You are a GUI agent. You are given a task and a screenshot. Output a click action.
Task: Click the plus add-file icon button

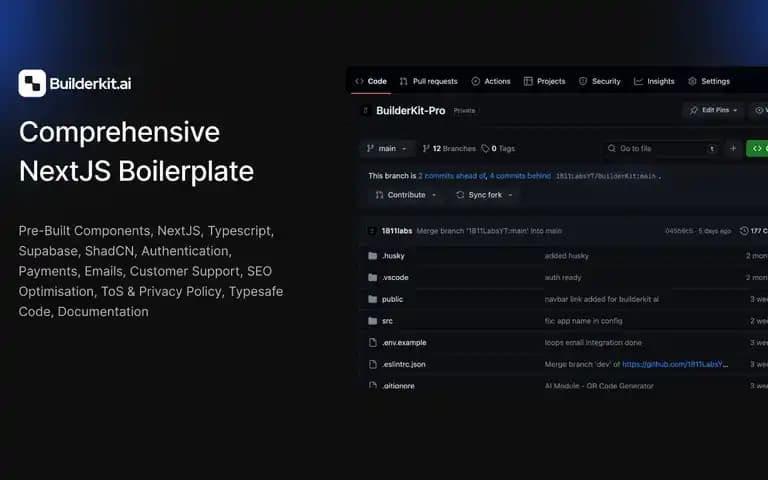(733, 148)
